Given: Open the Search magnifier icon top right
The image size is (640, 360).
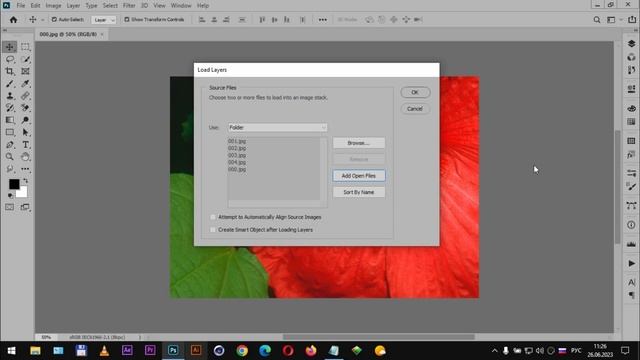Looking at the screenshot, I should tap(597, 20).
